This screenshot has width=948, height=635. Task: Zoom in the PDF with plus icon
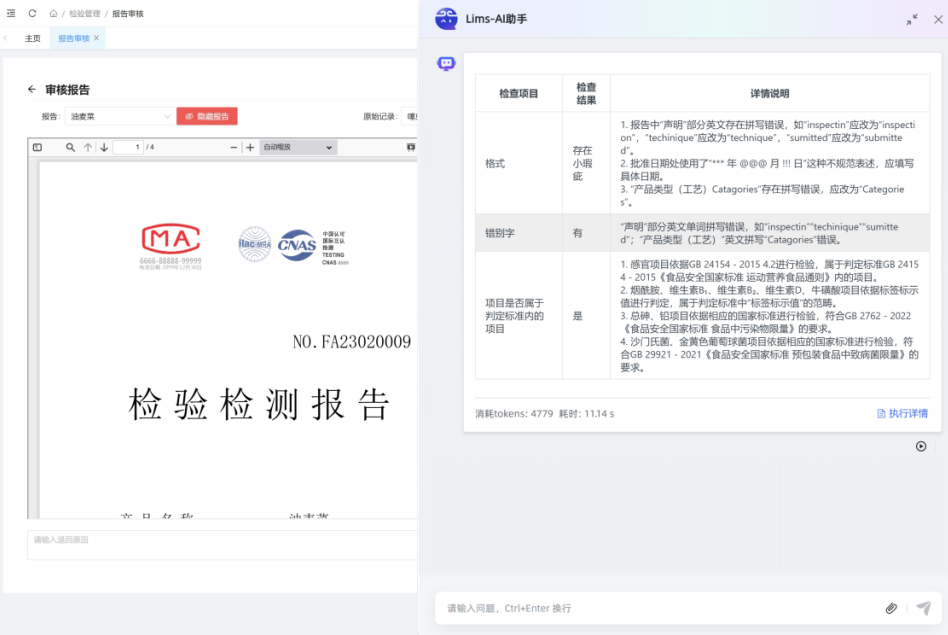click(250, 147)
